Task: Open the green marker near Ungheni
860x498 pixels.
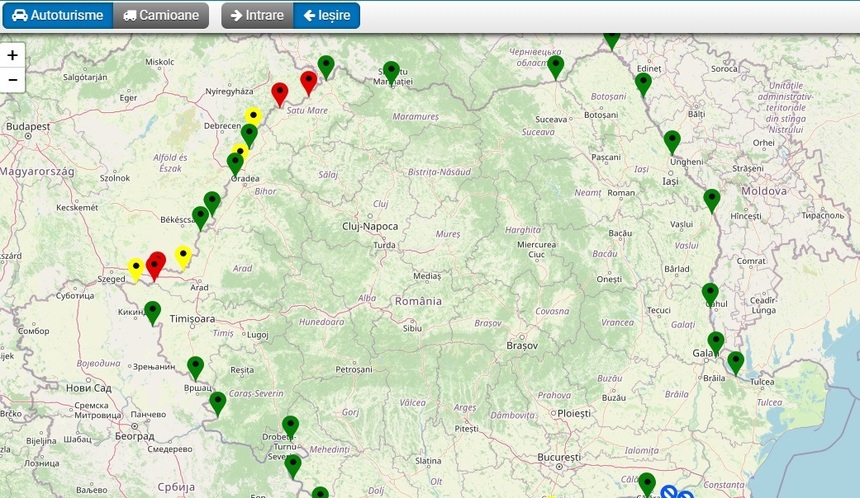Action: (672, 140)
